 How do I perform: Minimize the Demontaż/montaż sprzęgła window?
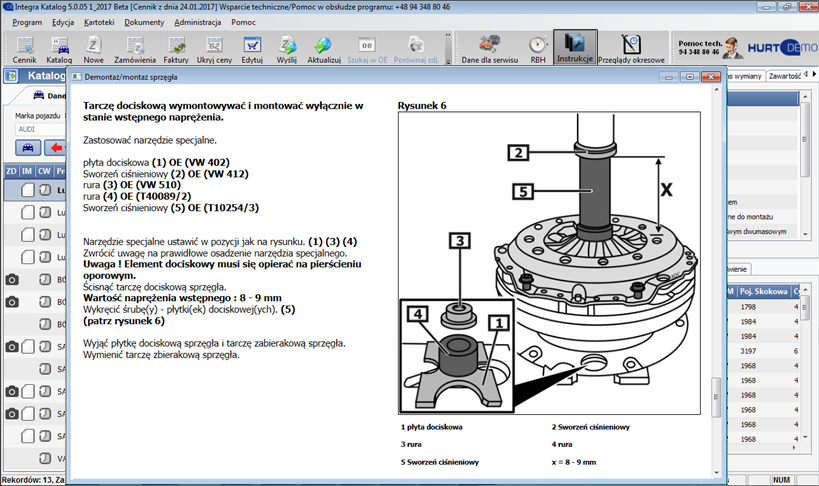(x=668, y=77)
